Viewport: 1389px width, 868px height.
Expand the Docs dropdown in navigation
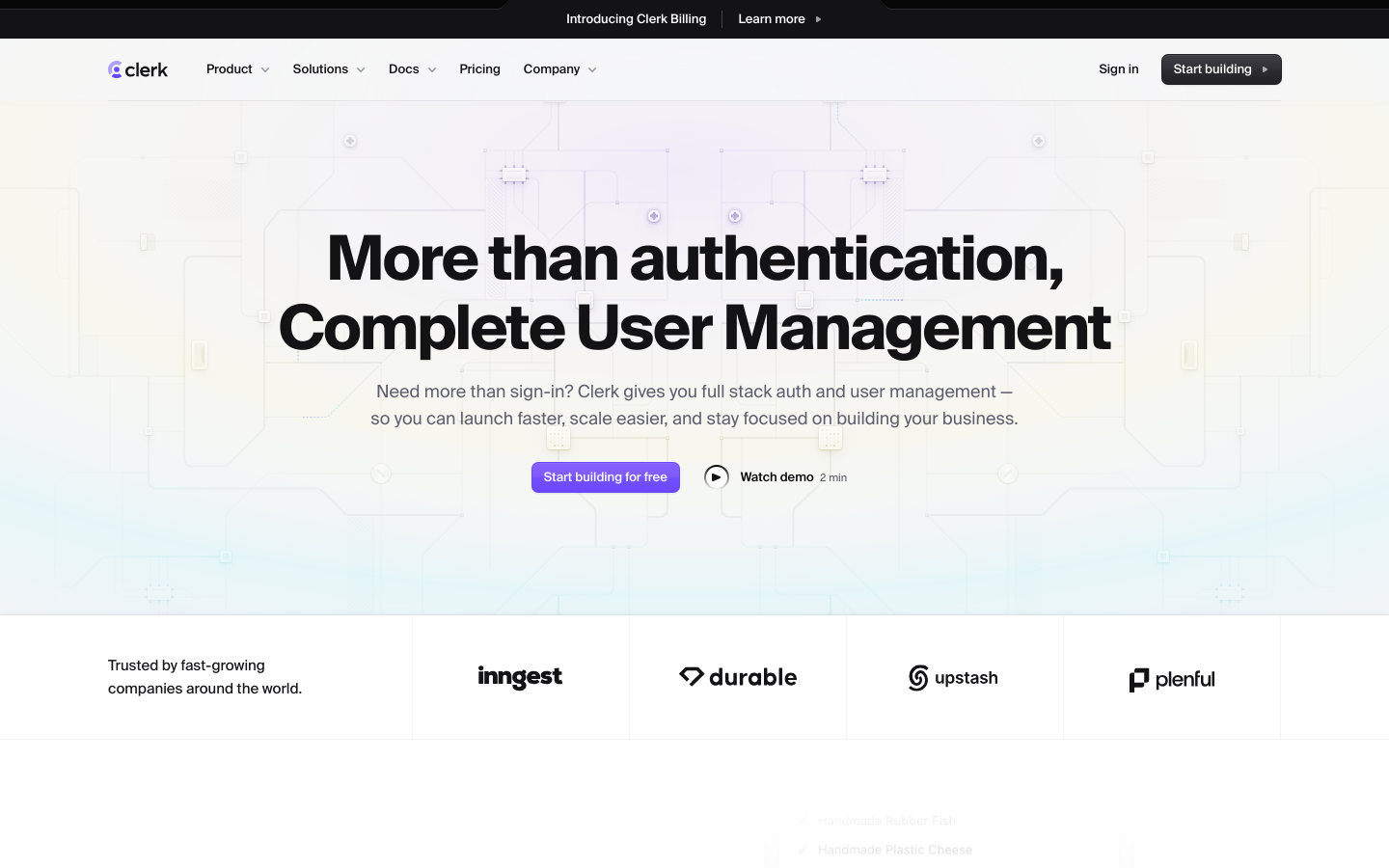tap(412, 69)
